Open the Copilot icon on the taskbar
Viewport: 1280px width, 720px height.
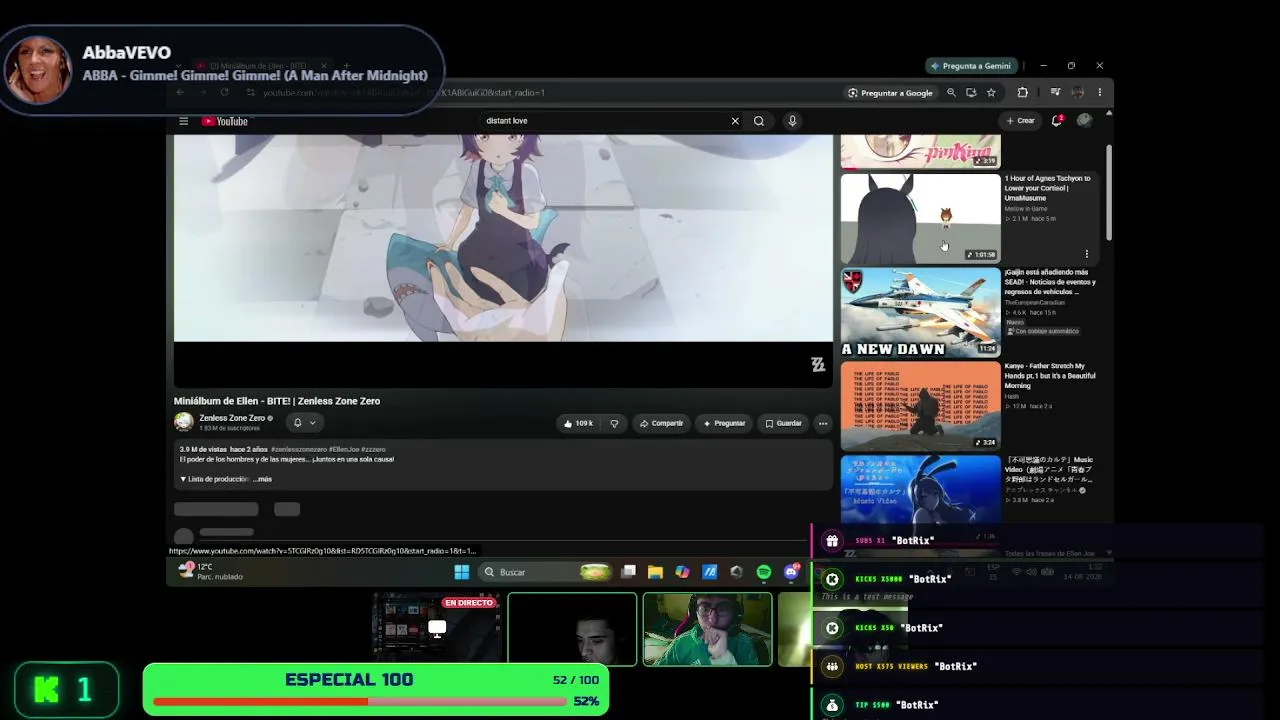(682, 572)
